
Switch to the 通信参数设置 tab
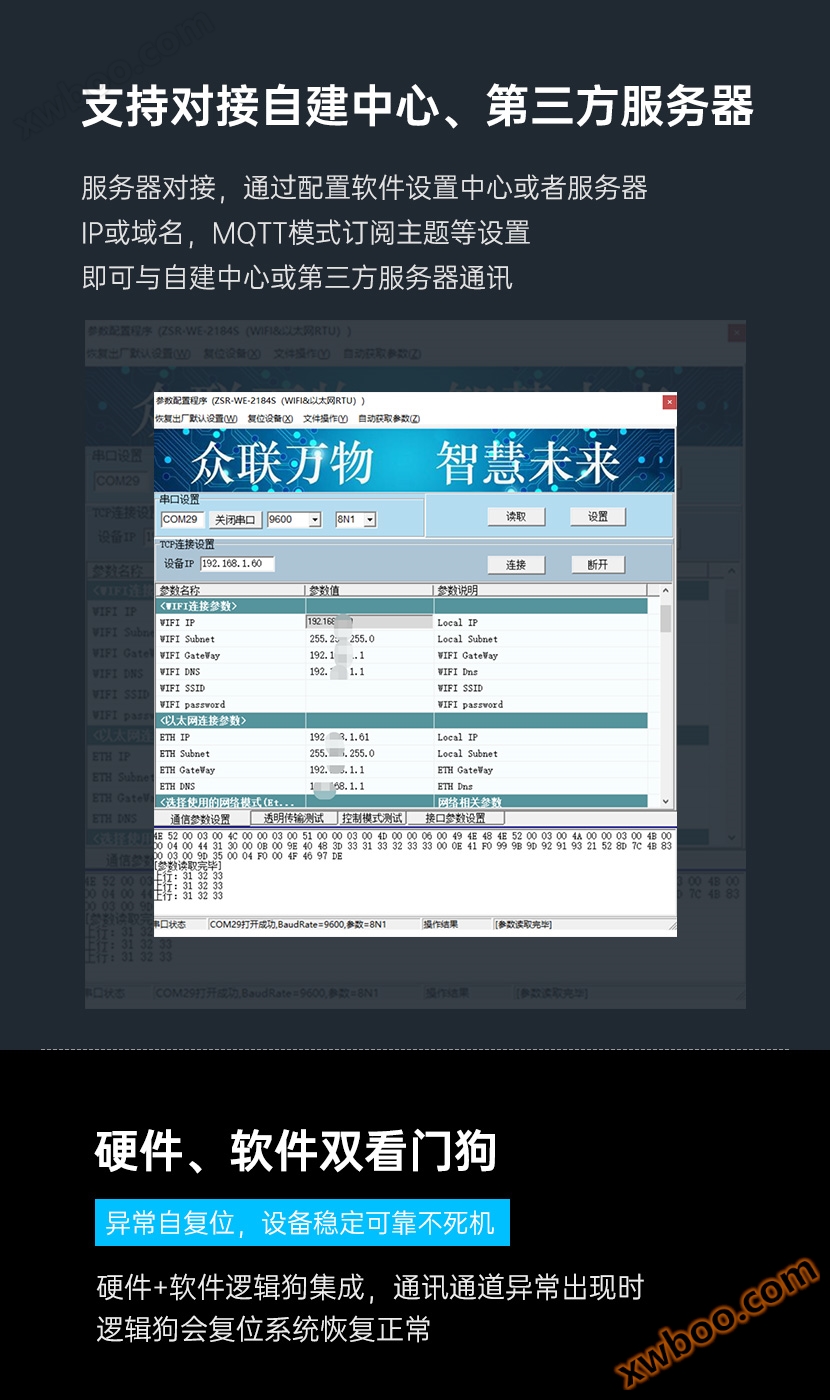200,818
